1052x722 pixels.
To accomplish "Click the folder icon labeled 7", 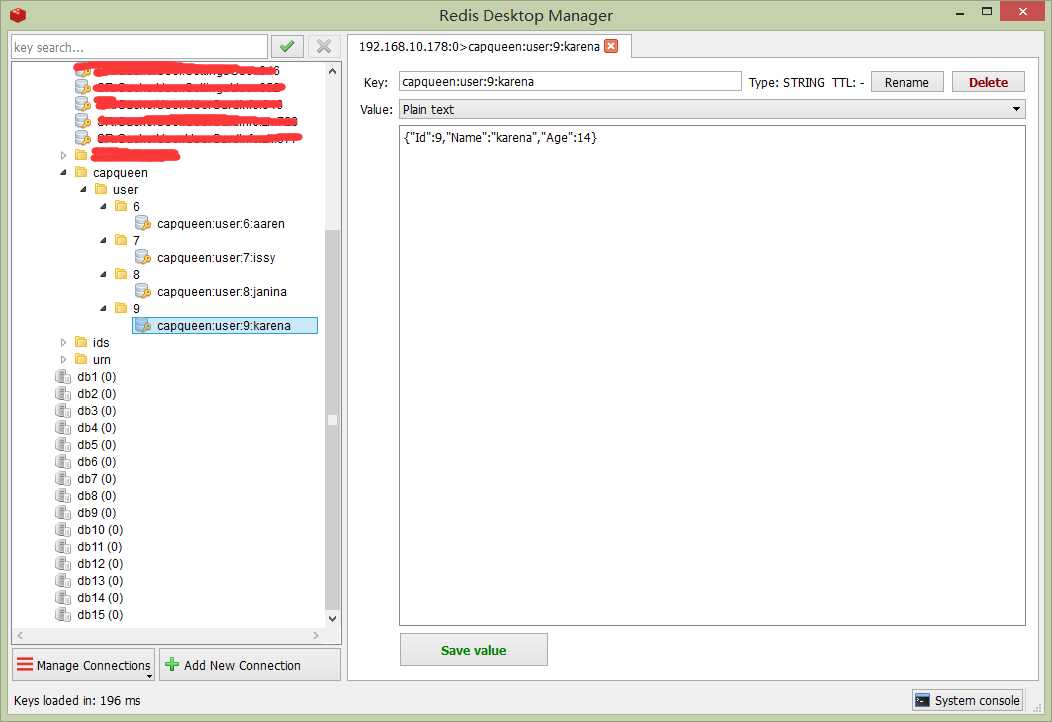I will [121, 240].
